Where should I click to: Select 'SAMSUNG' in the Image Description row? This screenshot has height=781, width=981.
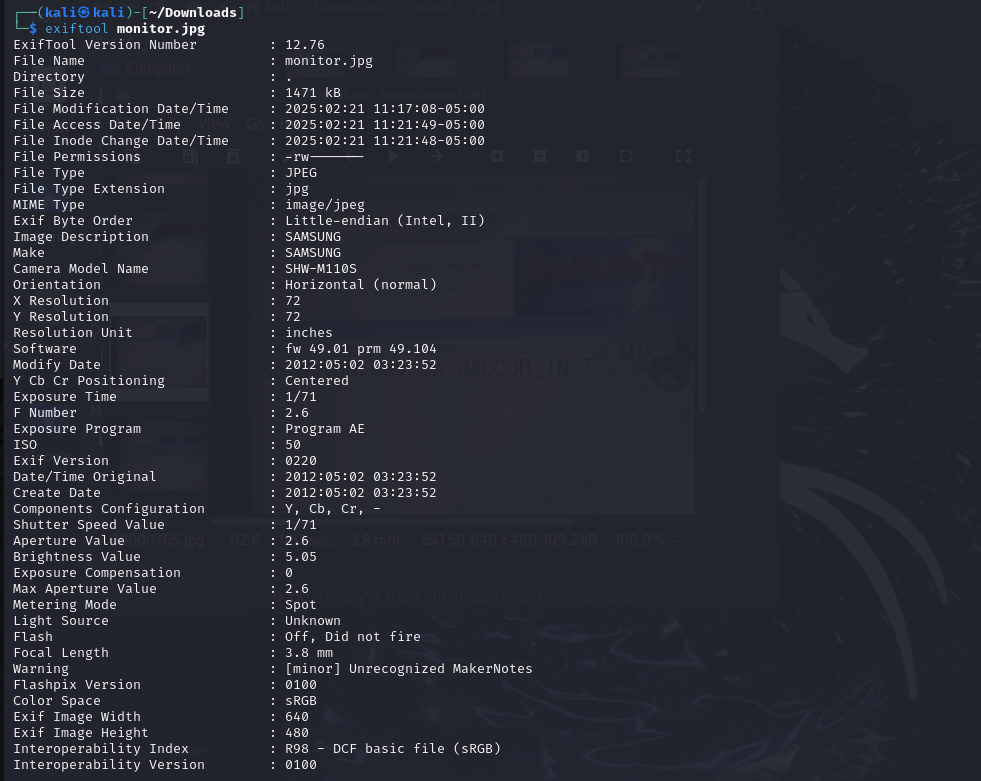click(313, 237)
